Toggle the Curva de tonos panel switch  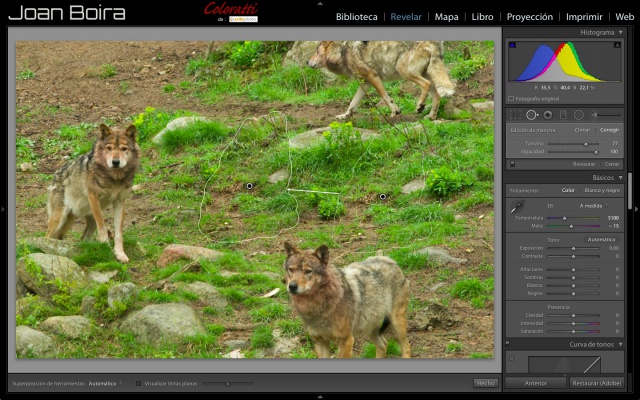pos(508,344)
